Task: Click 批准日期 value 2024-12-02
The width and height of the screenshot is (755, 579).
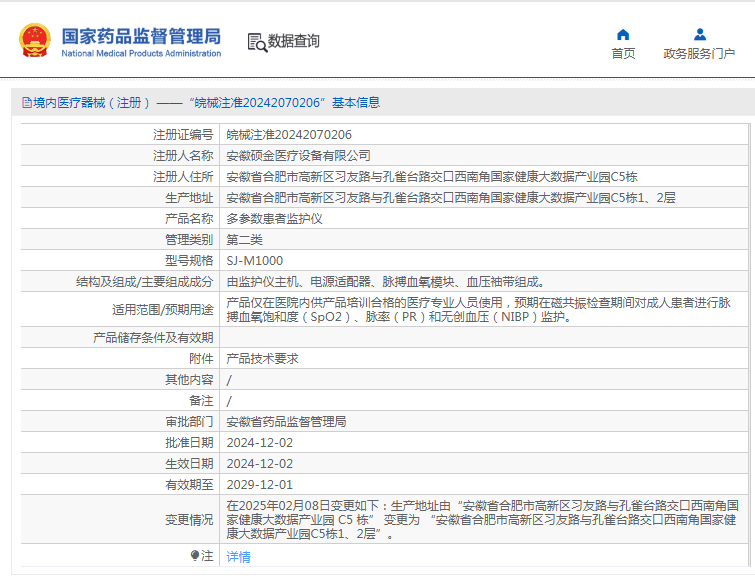Action: [260, 443]
